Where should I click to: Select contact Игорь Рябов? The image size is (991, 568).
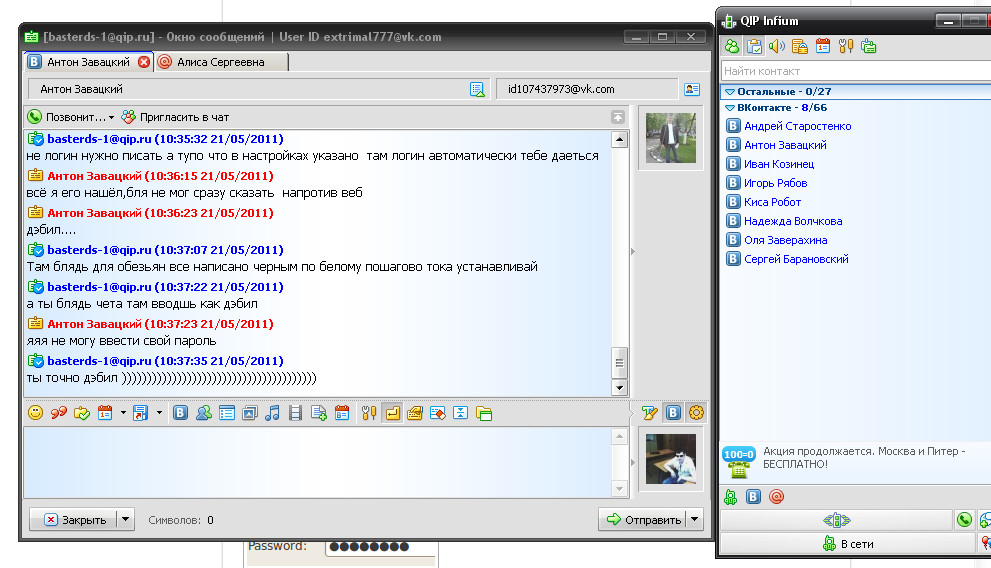(x=775, y=183)
